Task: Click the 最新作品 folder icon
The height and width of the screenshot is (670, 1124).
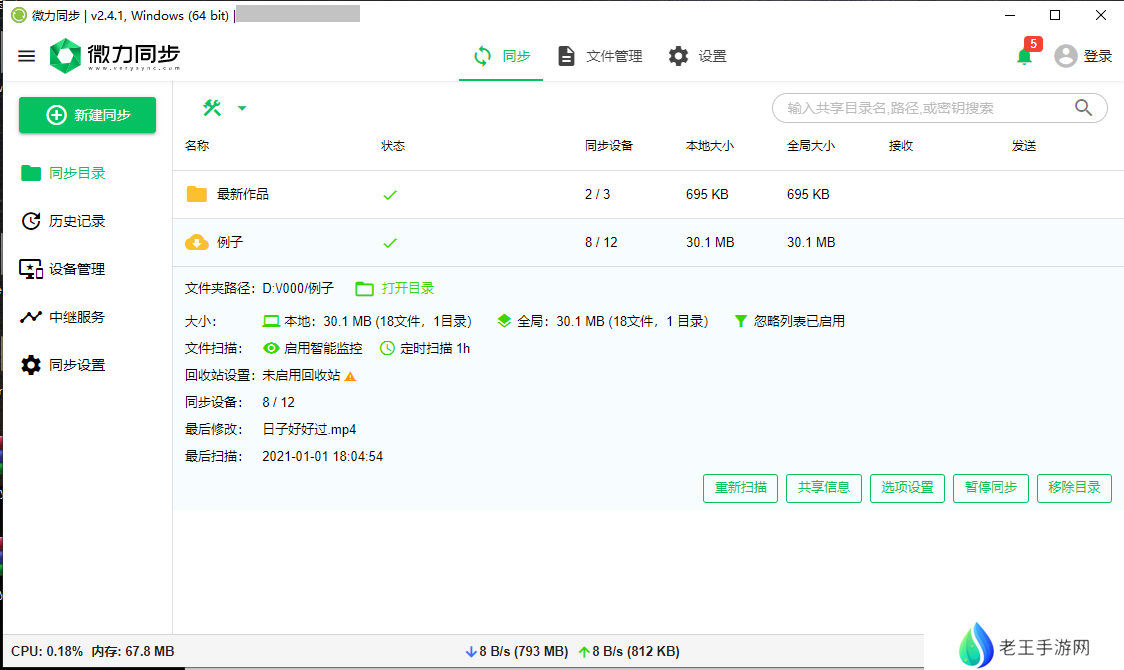Action: (x=197, y=194)
